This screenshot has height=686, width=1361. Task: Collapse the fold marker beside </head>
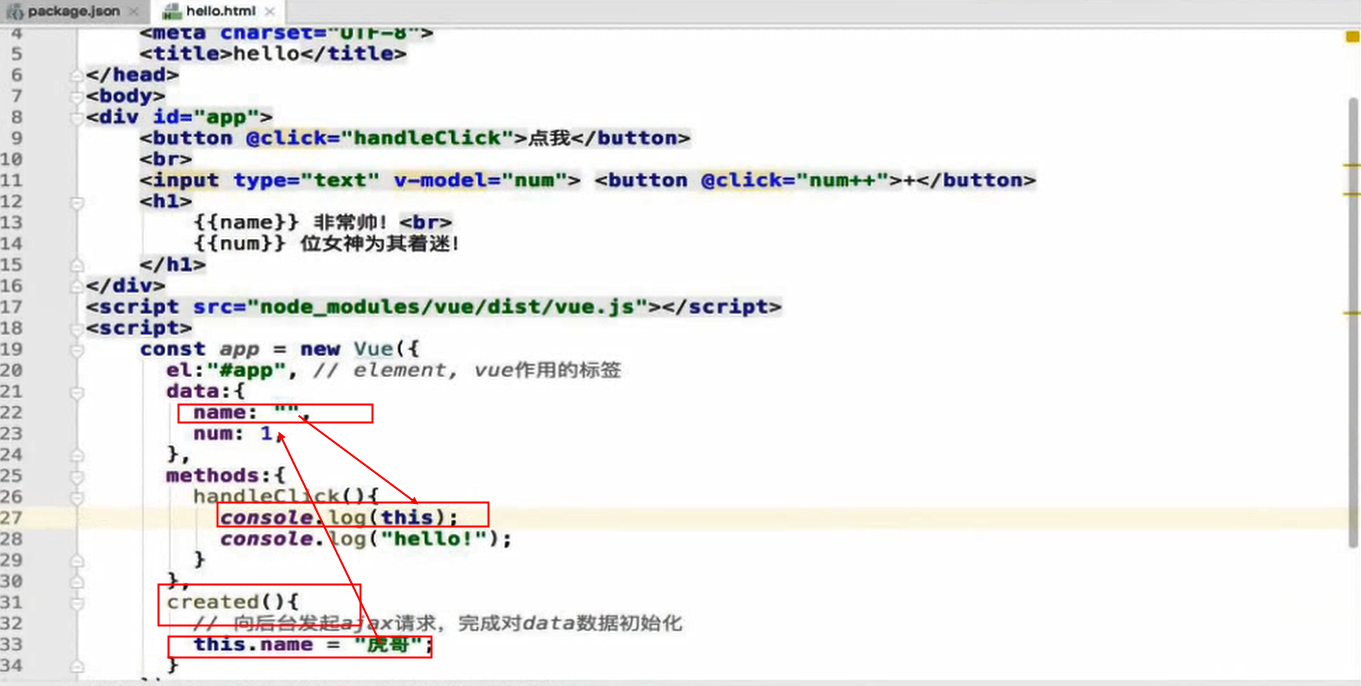pos(77,75)
